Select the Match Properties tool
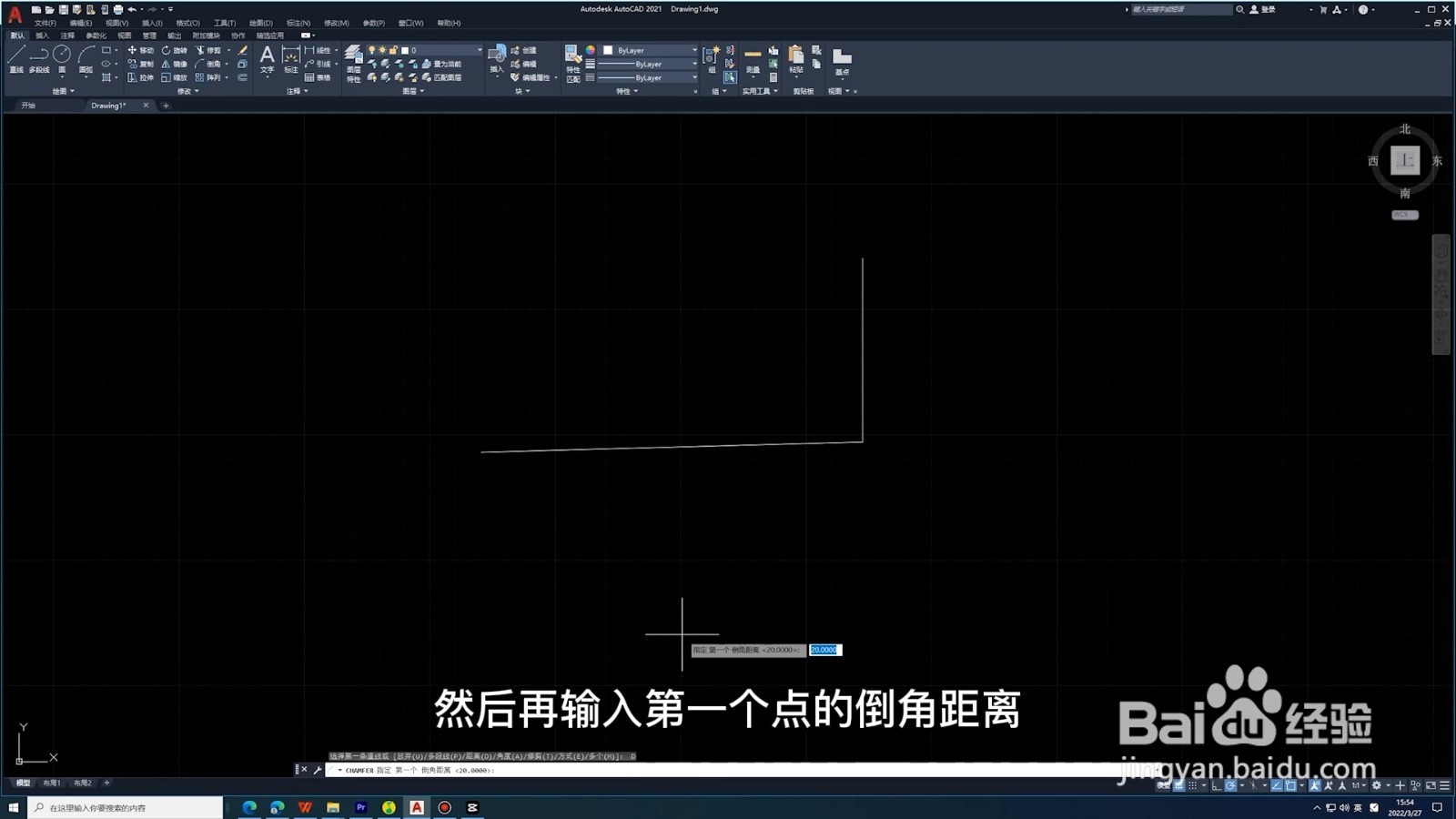The height and width of the screenshot is (819, 1456). click(x=571, y=64)
